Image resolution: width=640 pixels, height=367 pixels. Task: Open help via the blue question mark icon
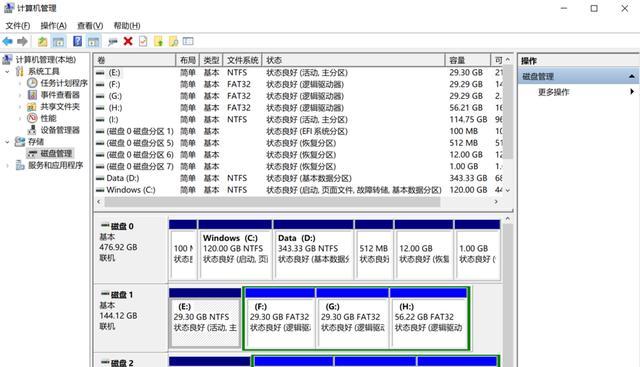[x=78, y=41]
